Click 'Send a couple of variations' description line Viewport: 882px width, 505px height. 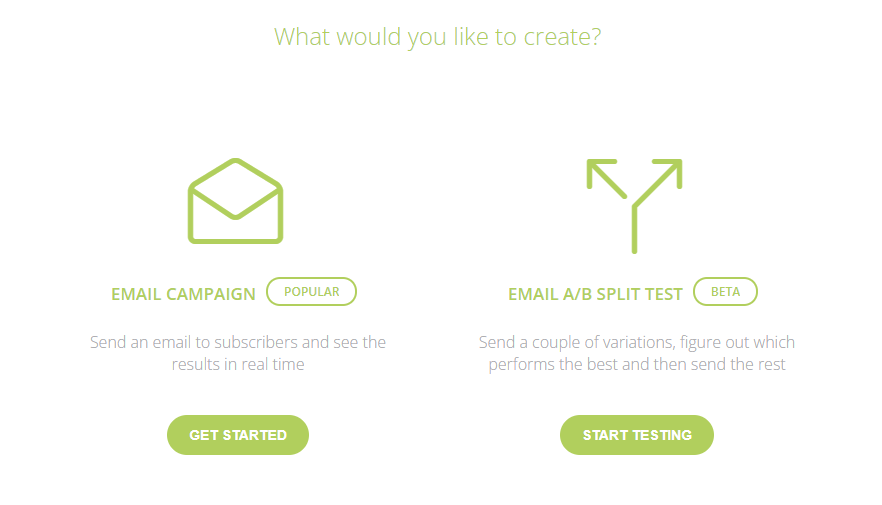click(x=637, y=342)
